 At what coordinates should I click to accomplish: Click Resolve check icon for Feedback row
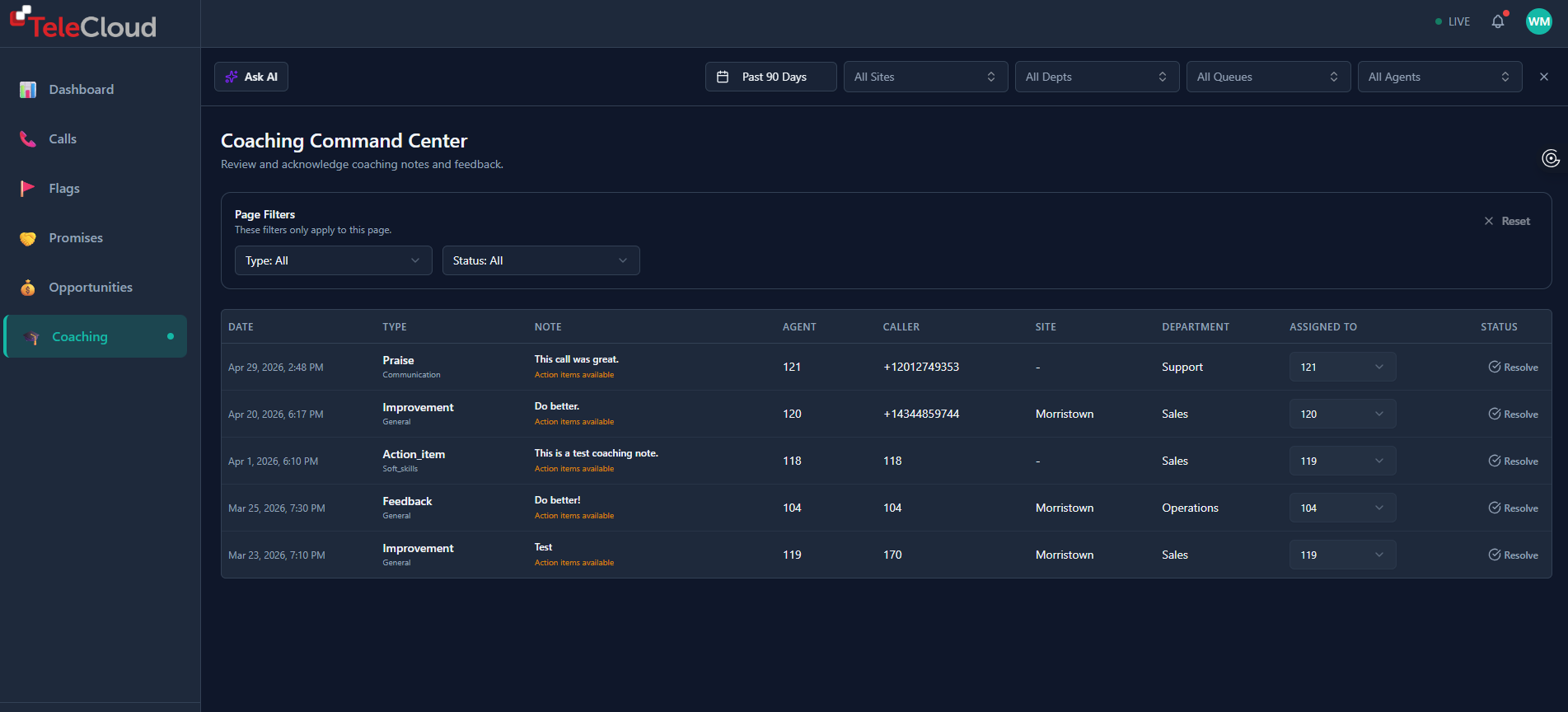click(x=1494, y=508)
